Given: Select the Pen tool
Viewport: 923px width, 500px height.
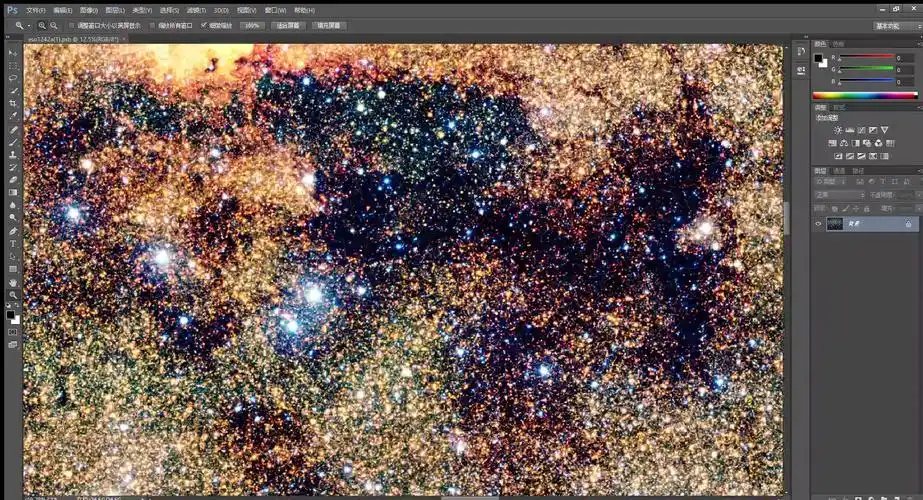Looking at the screenshot, I should point(13,231).
